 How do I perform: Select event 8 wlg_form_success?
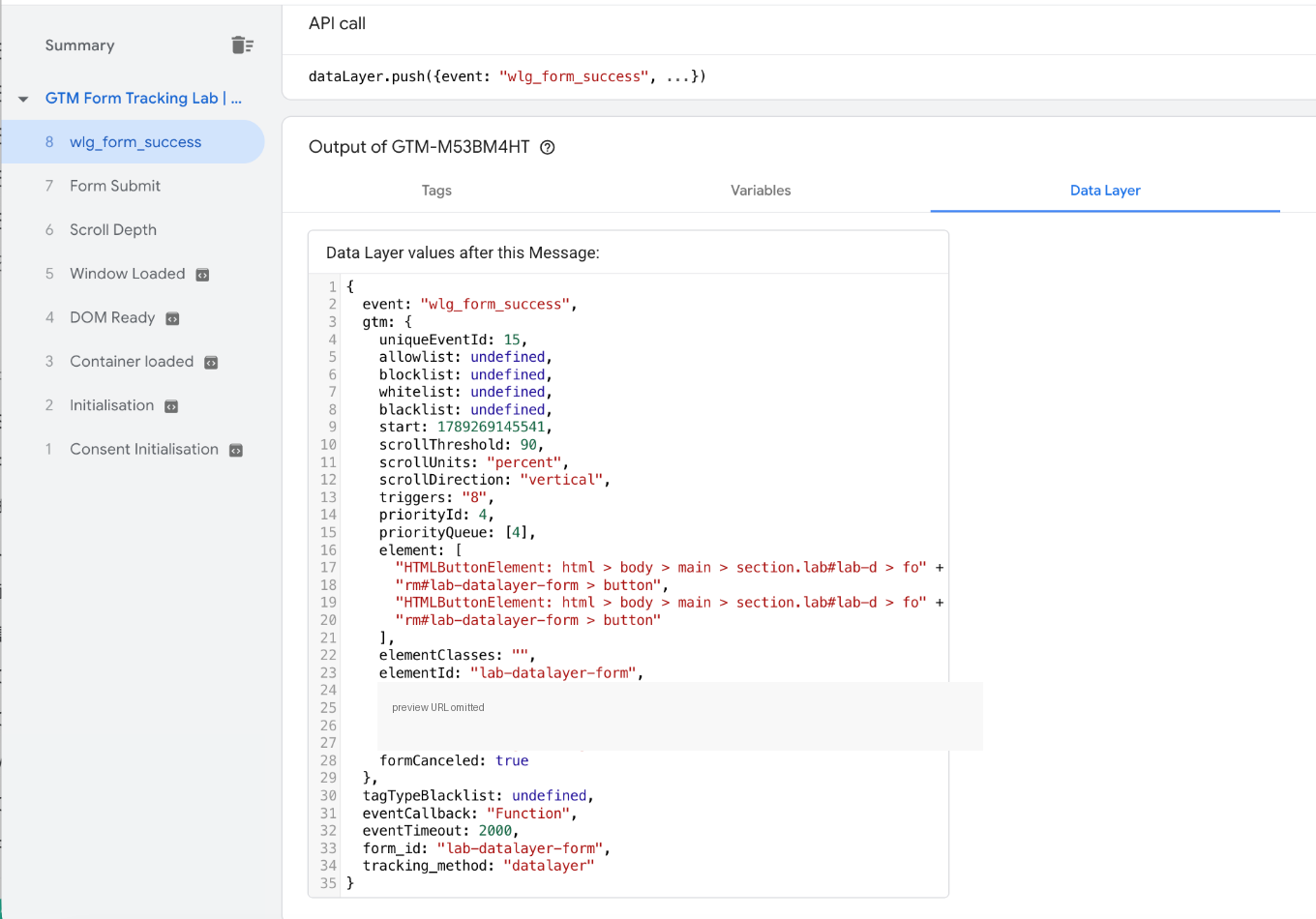point(133,142)
